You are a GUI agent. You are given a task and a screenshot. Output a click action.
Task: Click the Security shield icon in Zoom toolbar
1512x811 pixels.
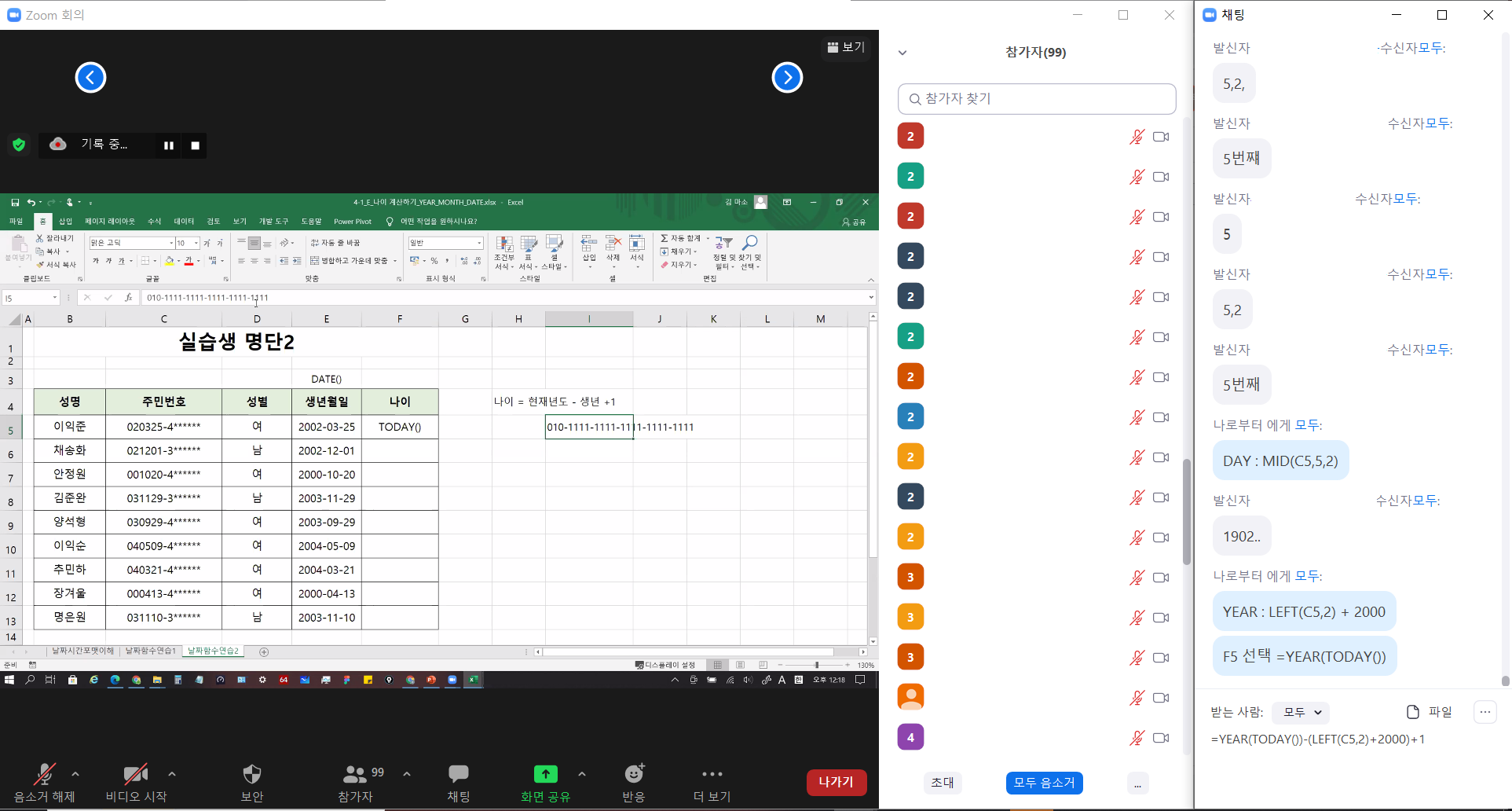251,775
